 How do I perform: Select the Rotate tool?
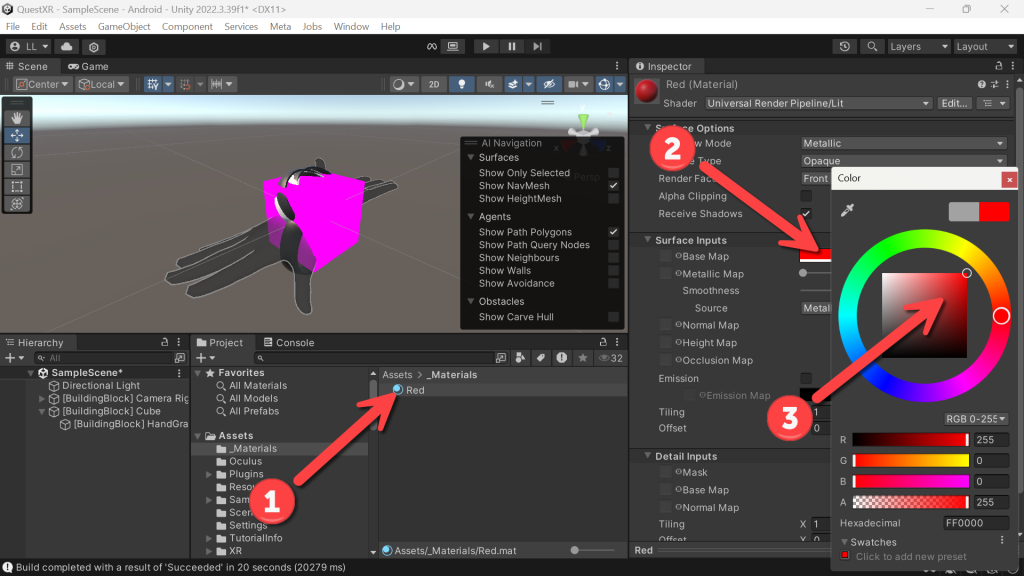pyautogui.click(x=17, y=152)
